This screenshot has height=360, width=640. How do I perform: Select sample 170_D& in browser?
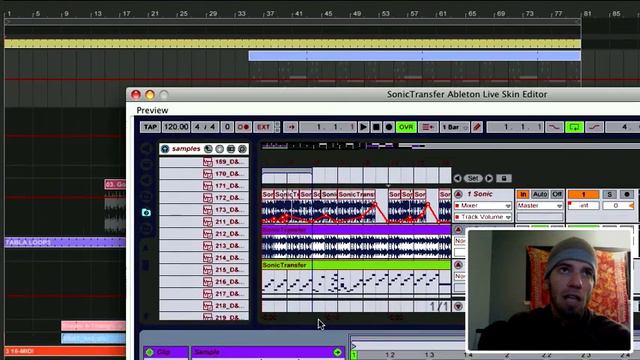(x=204, y=174)
